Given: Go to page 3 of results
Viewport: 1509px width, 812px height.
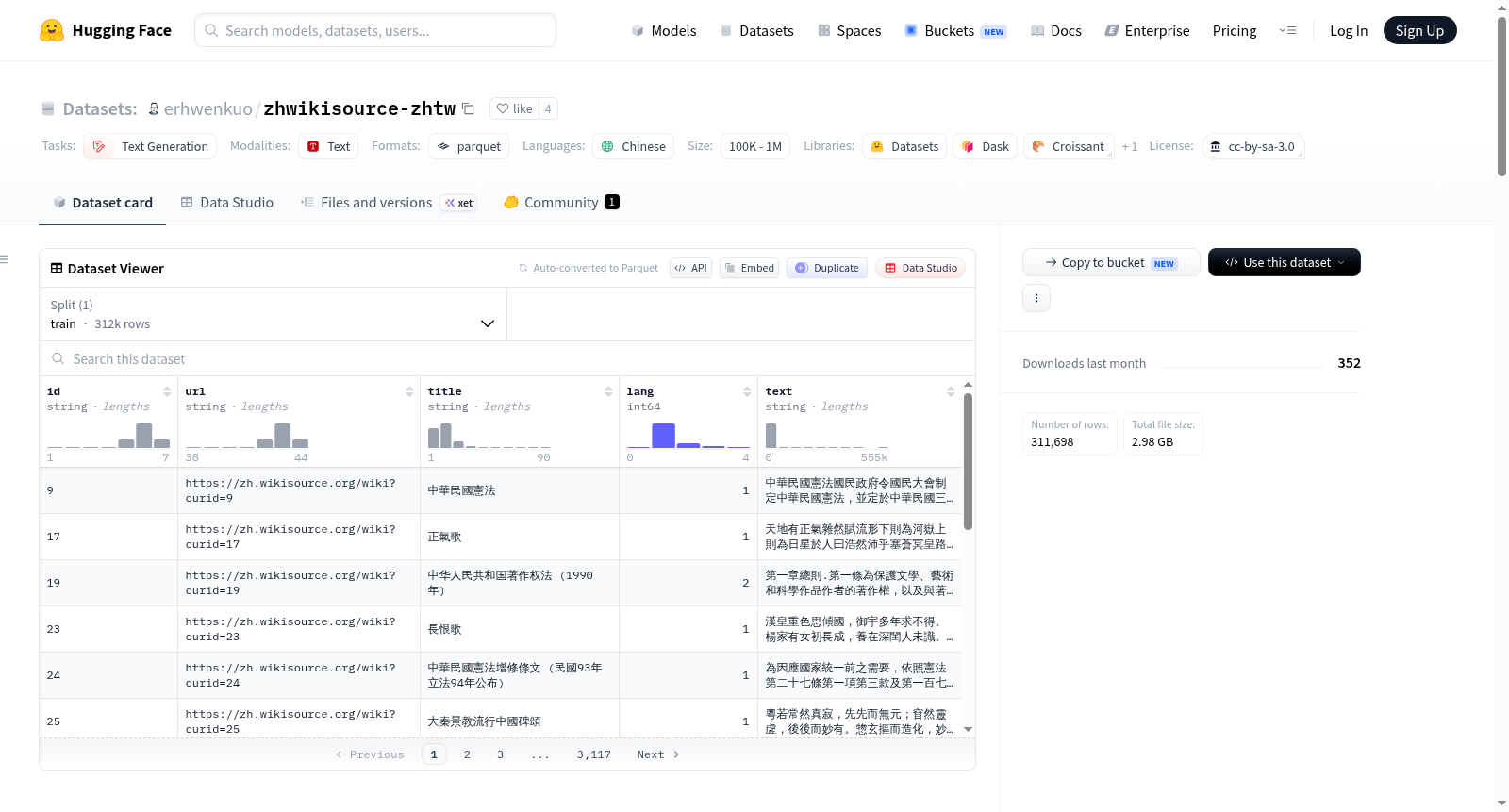Looking at the screenshot, I should [x=500, y=754].
